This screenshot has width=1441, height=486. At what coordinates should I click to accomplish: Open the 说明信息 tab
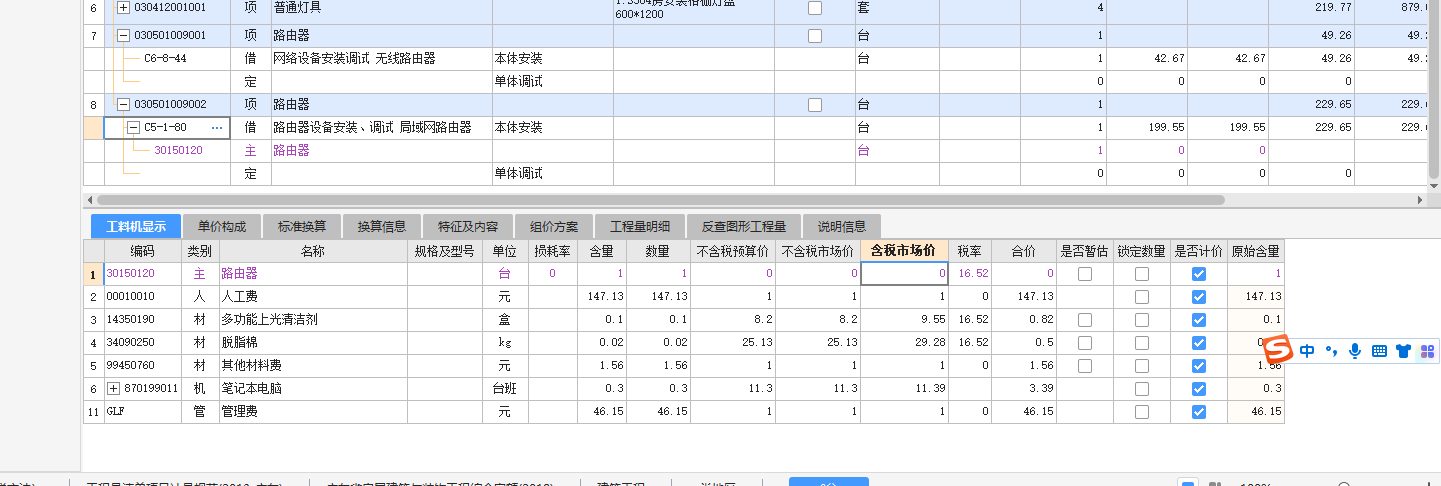842,226
